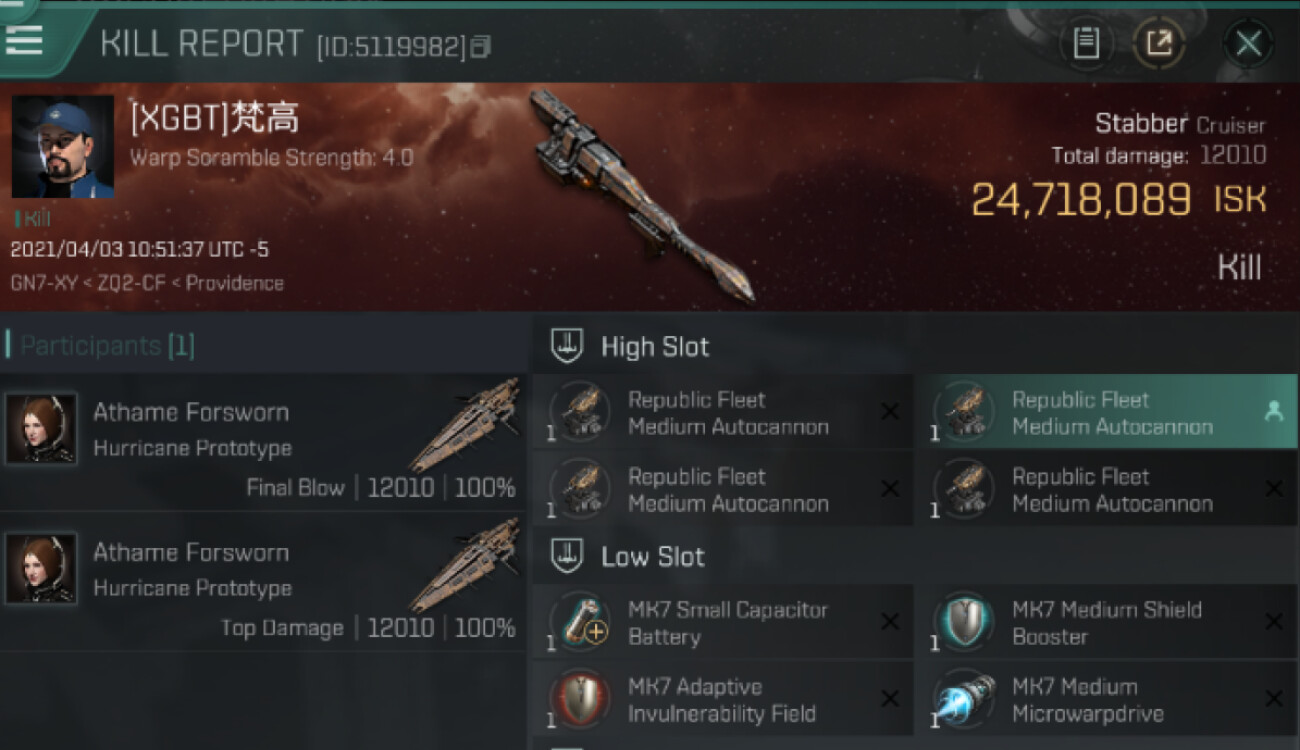This screenshot has width=1300, height=750.
Task: Click the share export icon
Action: (1159, 44)
